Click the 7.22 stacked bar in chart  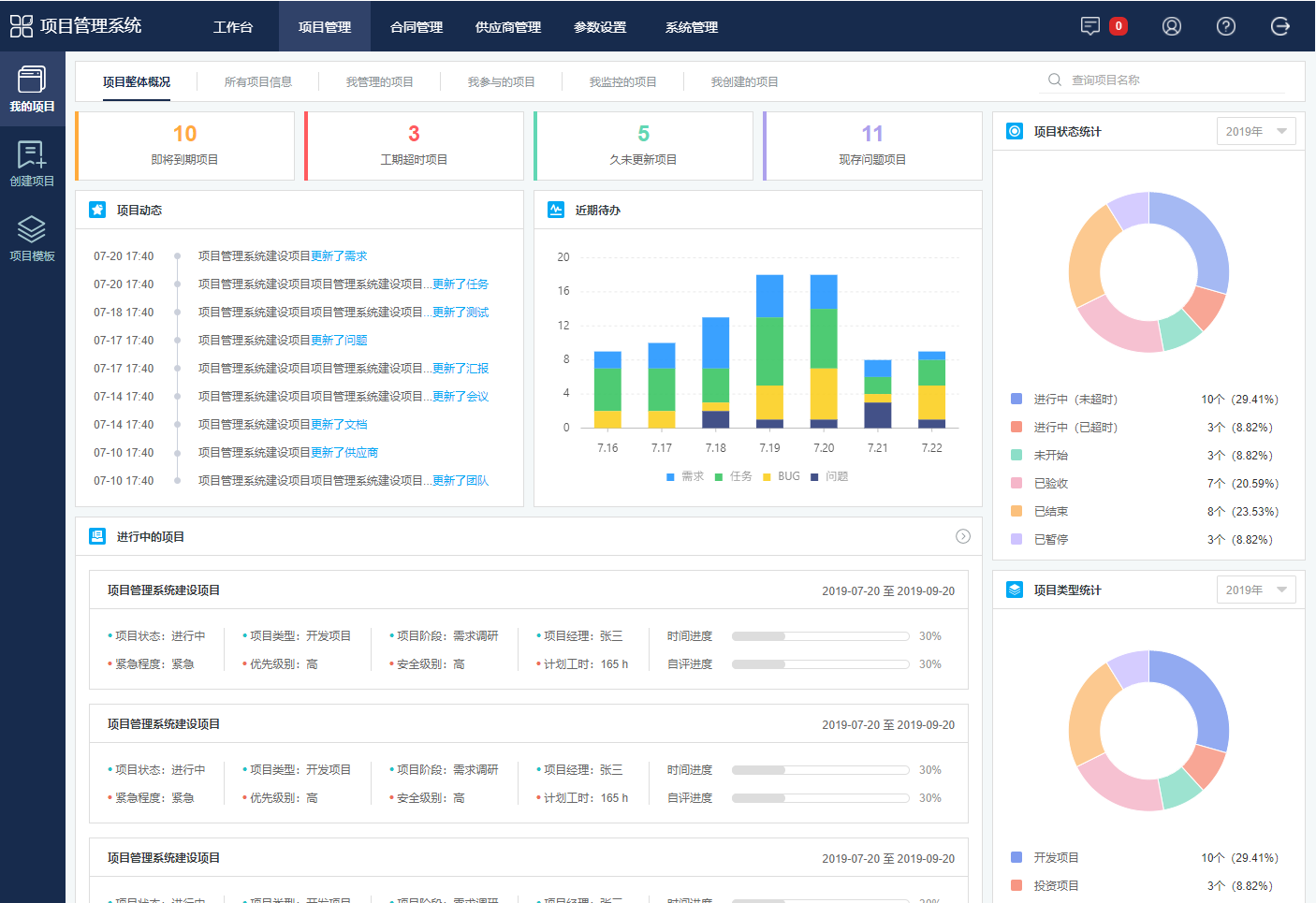point(931,389)
